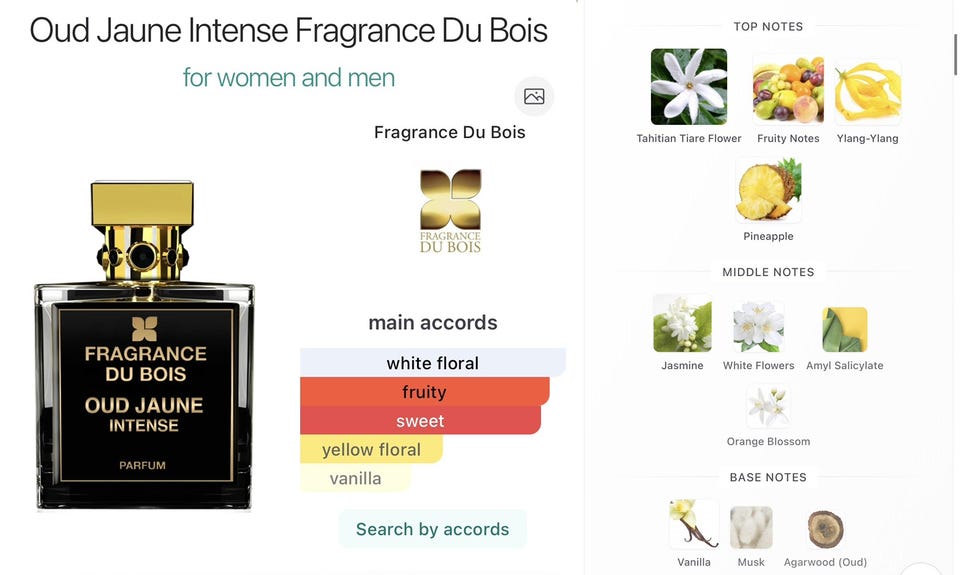This screenshot has height=575, width=960.
Task: Select the Musk note icon
Action: pos(751,528)
